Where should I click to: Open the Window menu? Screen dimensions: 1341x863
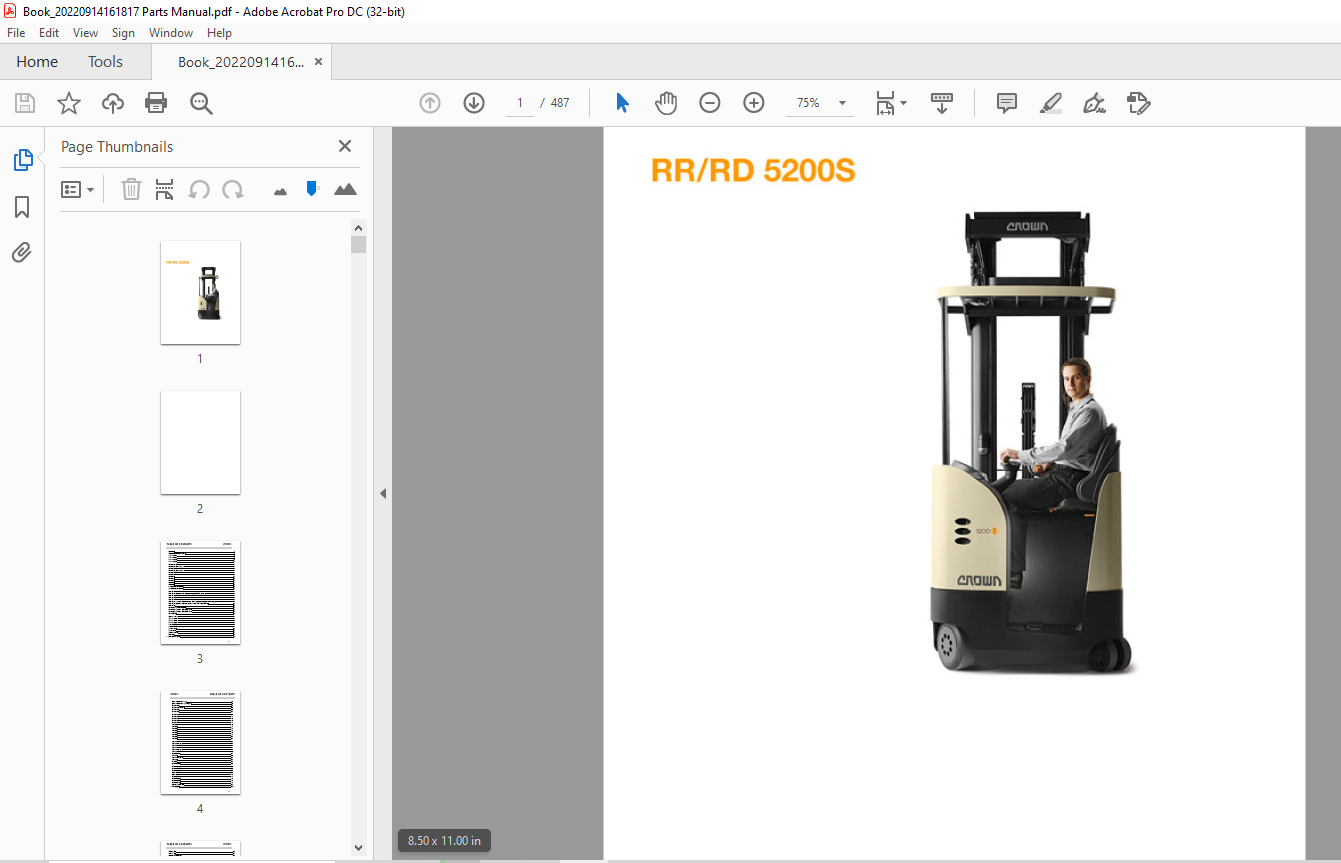(x=171, y=33)
